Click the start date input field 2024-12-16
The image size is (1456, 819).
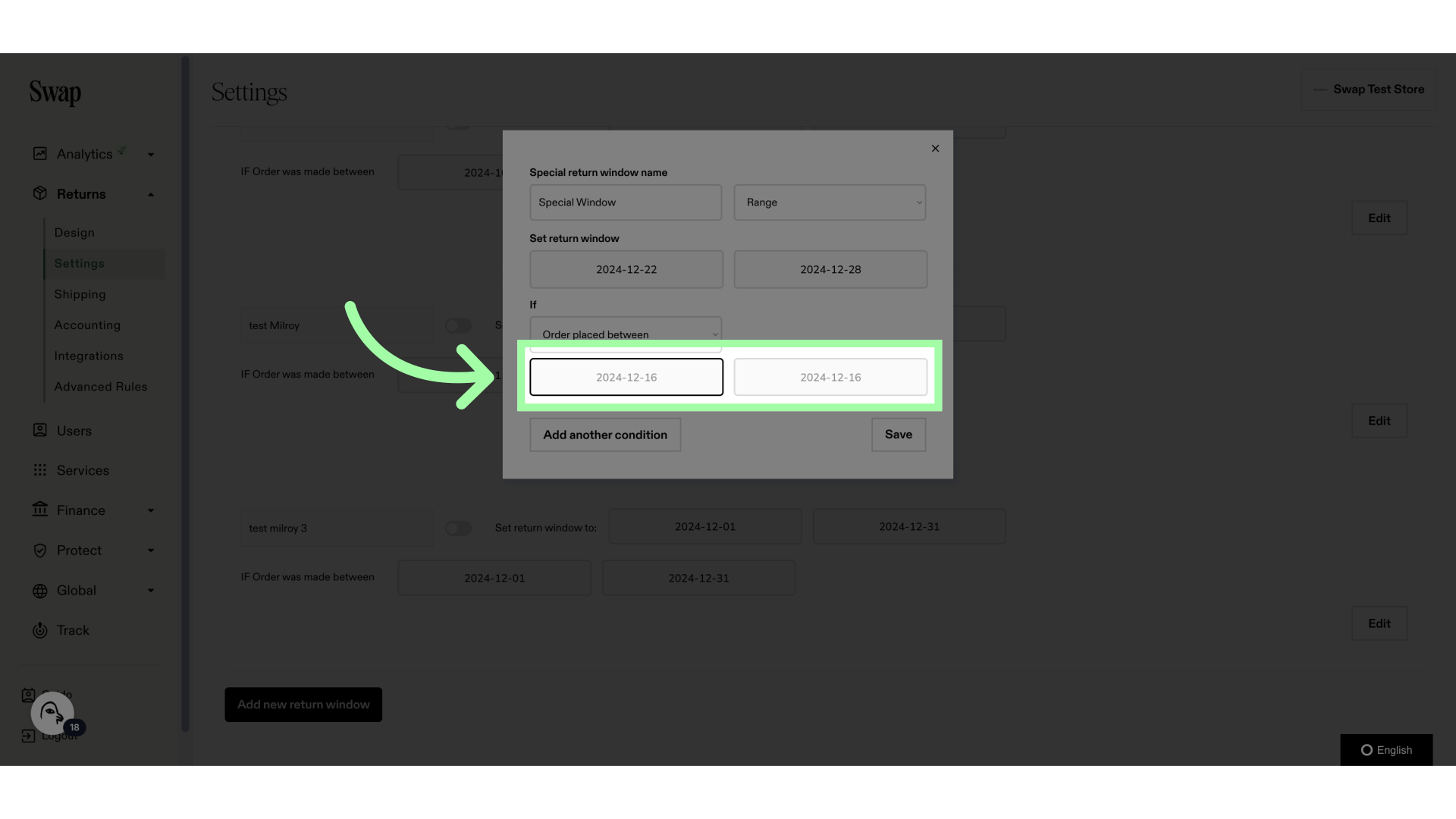625,376
